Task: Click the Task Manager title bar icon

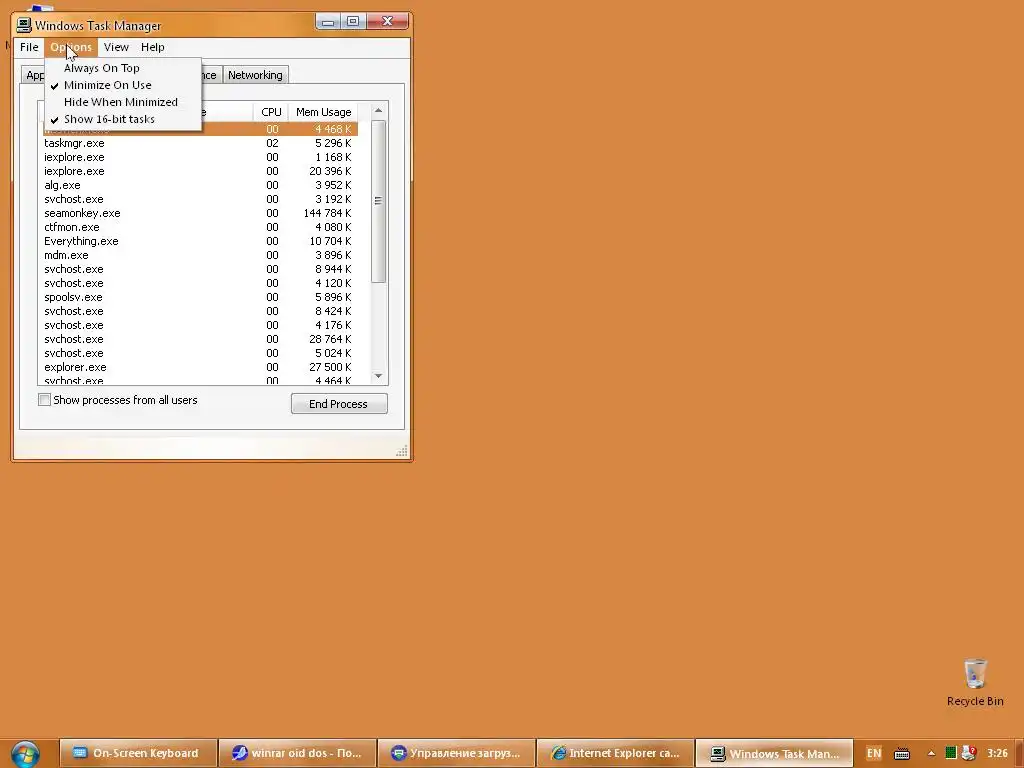Action: pyautogui.click(x=24, y=25)
